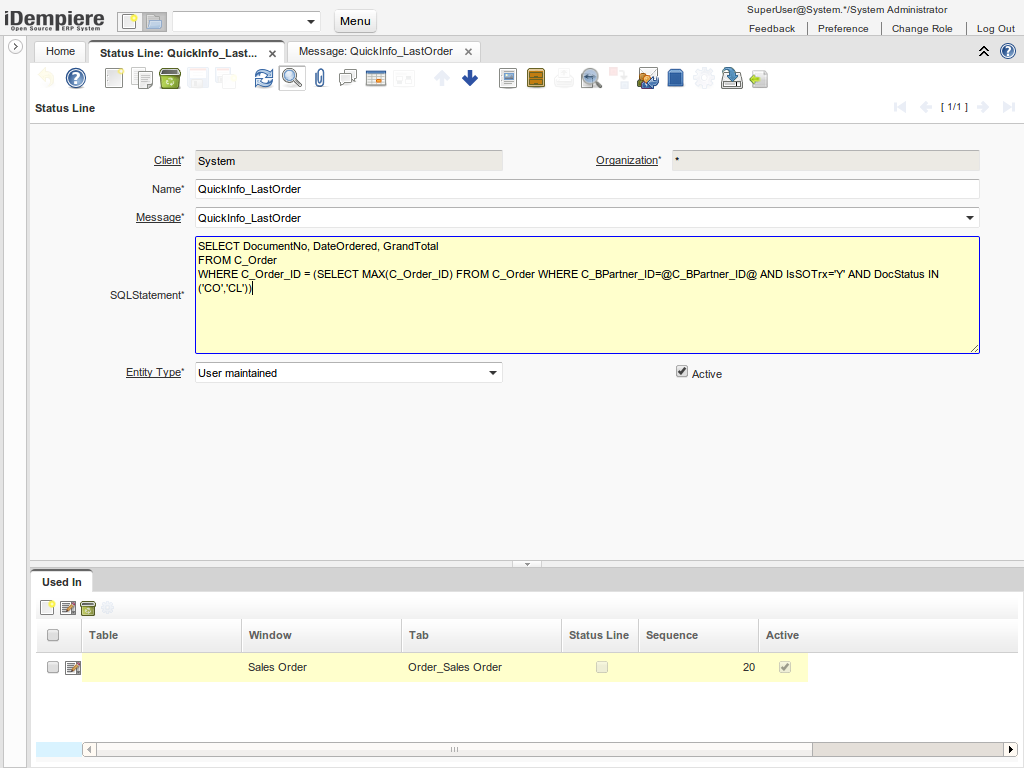
Task: Go to the next record with the down arrow
Action: tap(470, 78)
